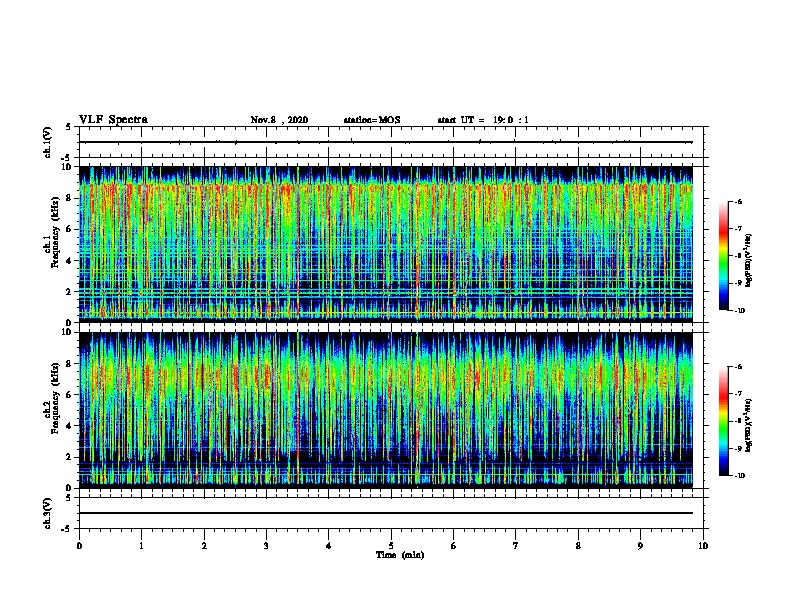Click the "4" tick on ch.2 frequency axis
Viewport: 792px width, 612px height.
[x=69, y=426]
